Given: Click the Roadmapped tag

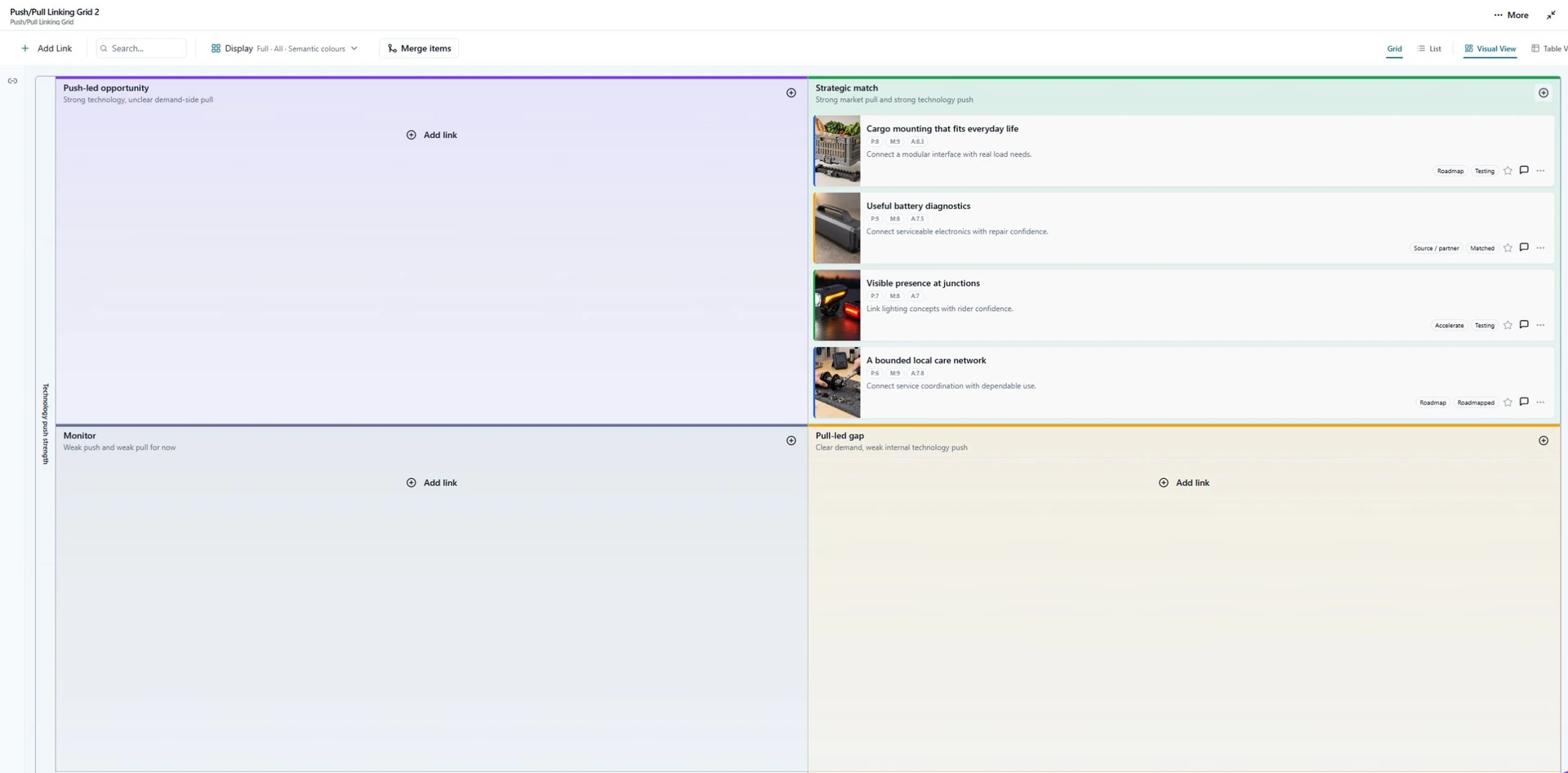Looking at the screenshot, I should pos(1476,402).
